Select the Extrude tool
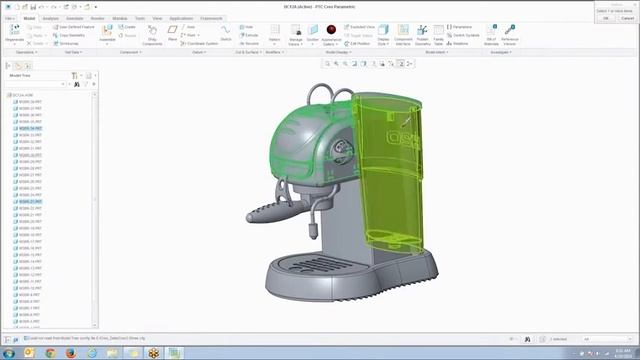This screenshot has height=360, width=640. [x=249, y=35]
